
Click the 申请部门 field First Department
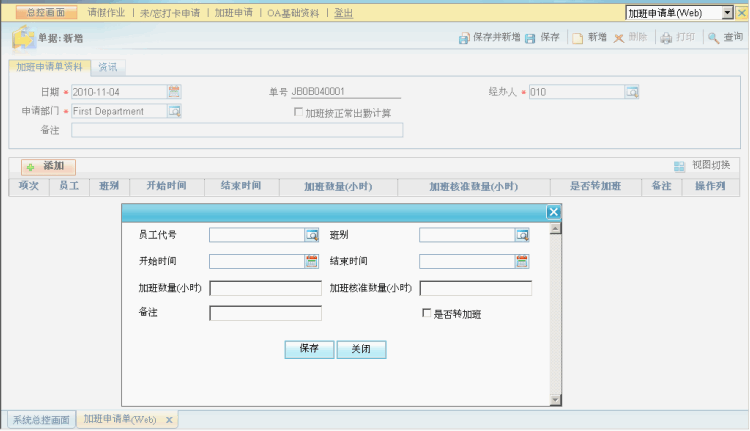click(119, 111)
